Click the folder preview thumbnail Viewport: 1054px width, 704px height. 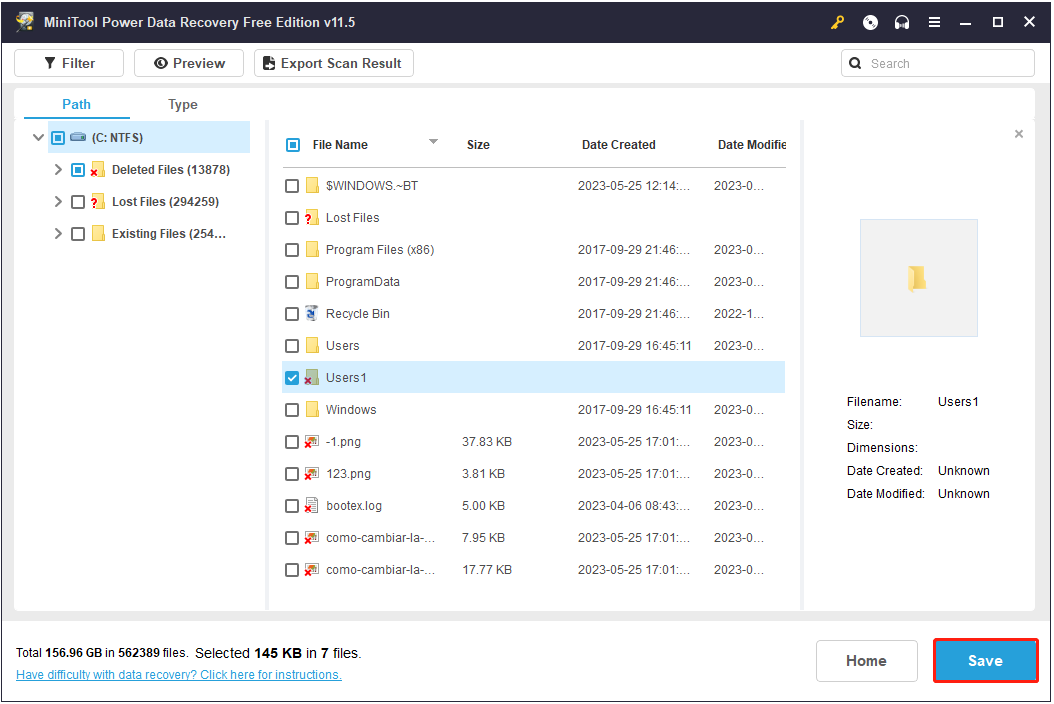(x=918, y=278)
